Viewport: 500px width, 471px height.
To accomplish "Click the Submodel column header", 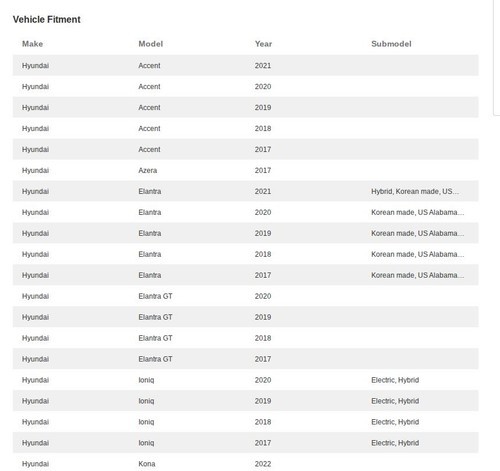I will click(391, 44).
